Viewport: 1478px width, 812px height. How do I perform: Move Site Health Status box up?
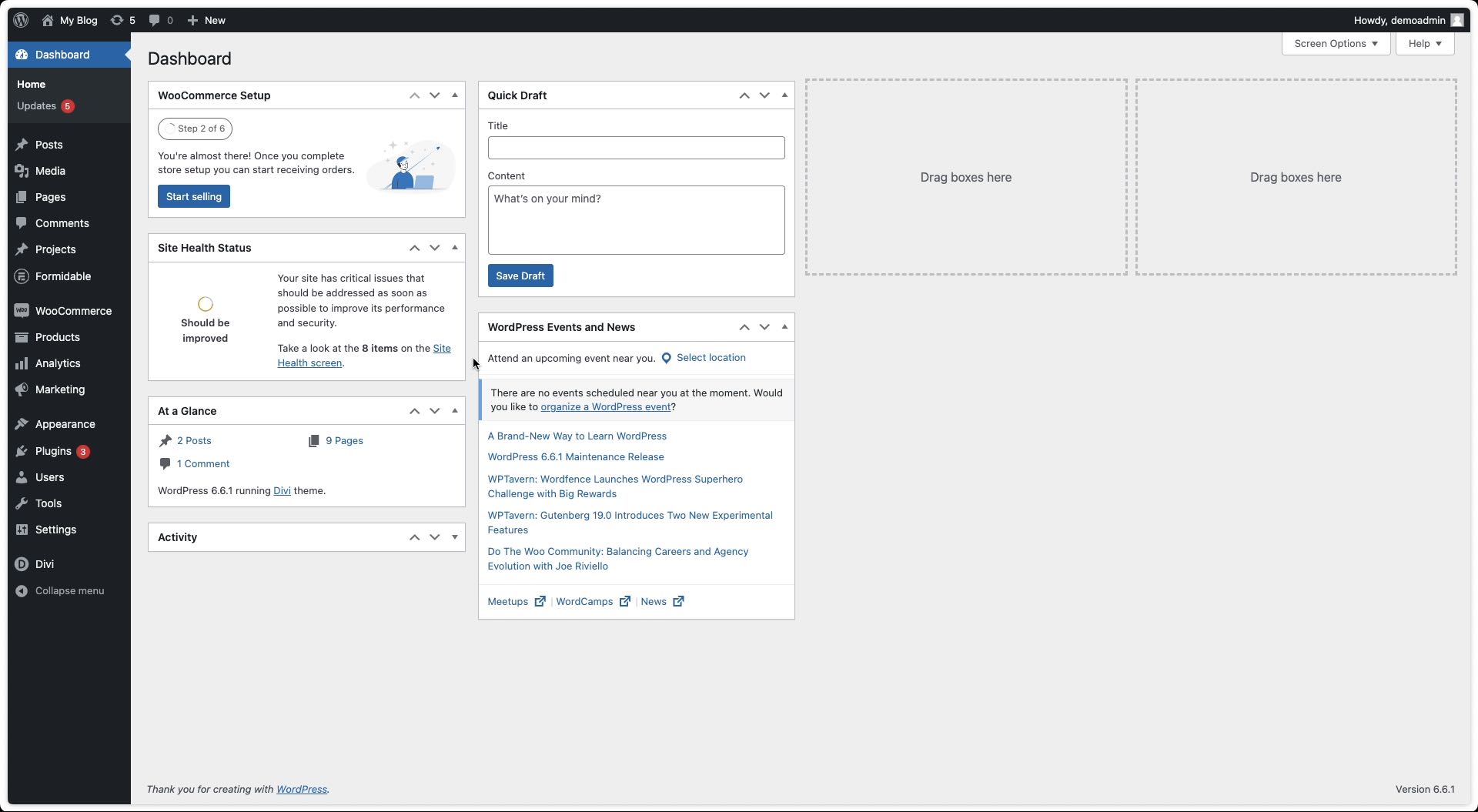414,248
